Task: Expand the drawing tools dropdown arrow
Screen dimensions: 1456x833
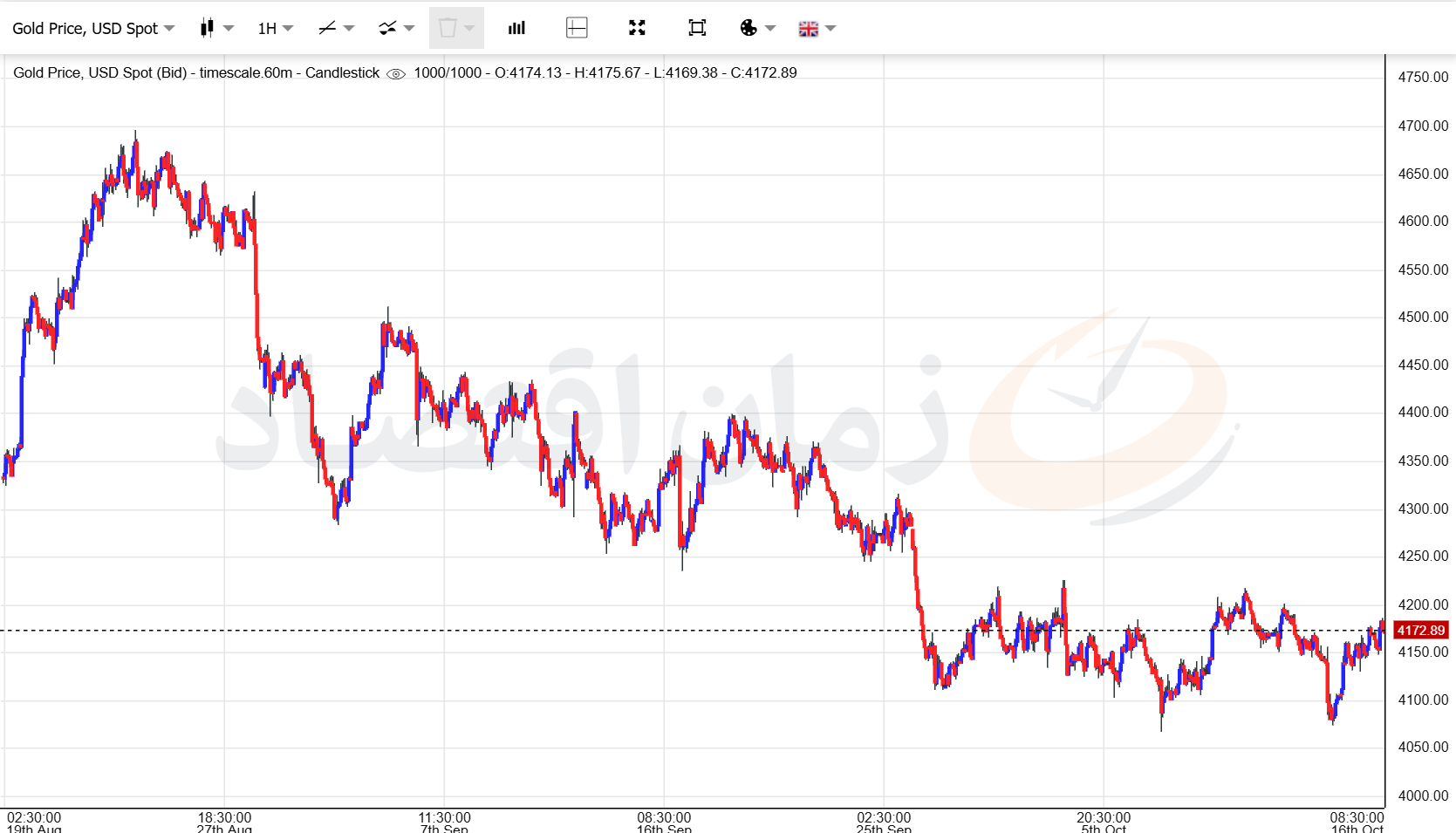Action: click(349, 28)
